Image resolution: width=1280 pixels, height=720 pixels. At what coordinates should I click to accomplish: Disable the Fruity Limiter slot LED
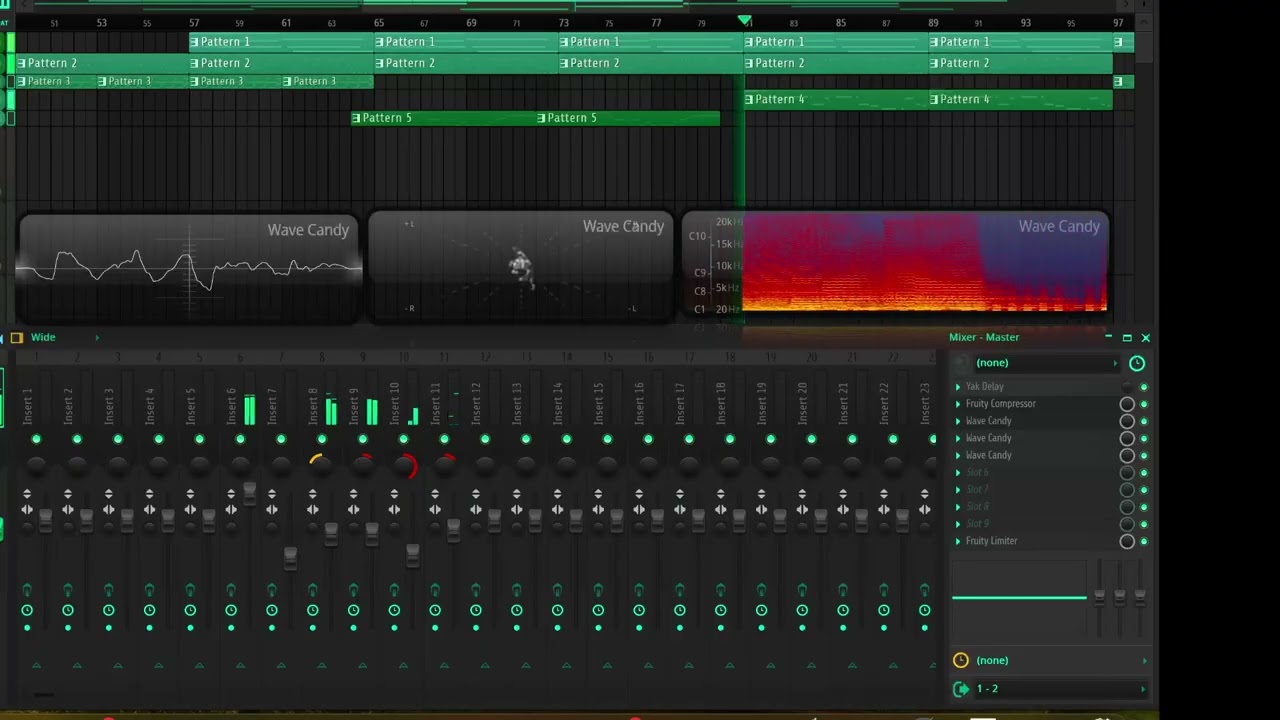(1144, 541)
